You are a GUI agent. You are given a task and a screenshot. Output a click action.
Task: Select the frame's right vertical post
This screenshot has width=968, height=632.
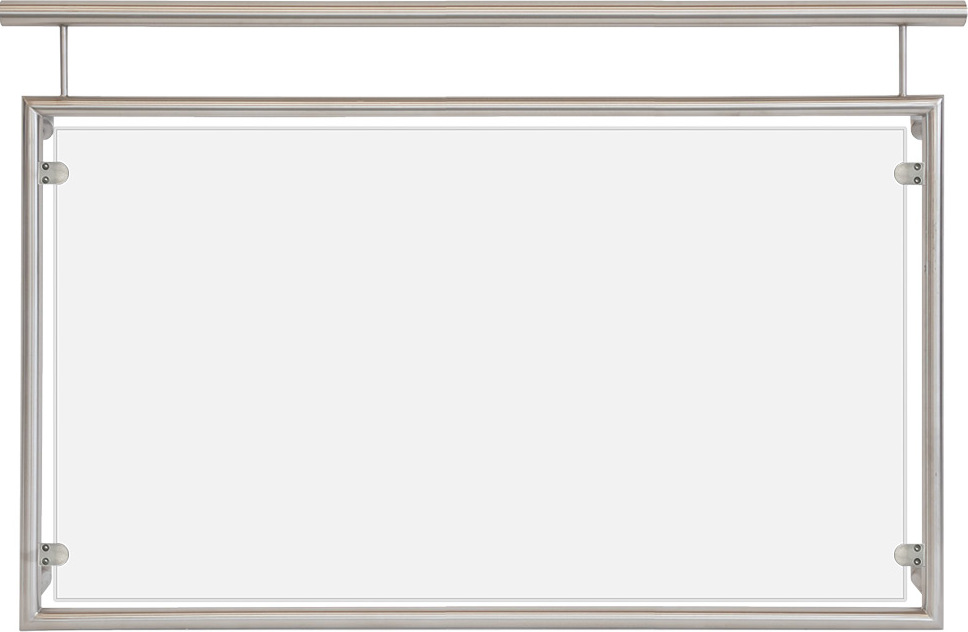pyautogui.click(x=932, y=363)
